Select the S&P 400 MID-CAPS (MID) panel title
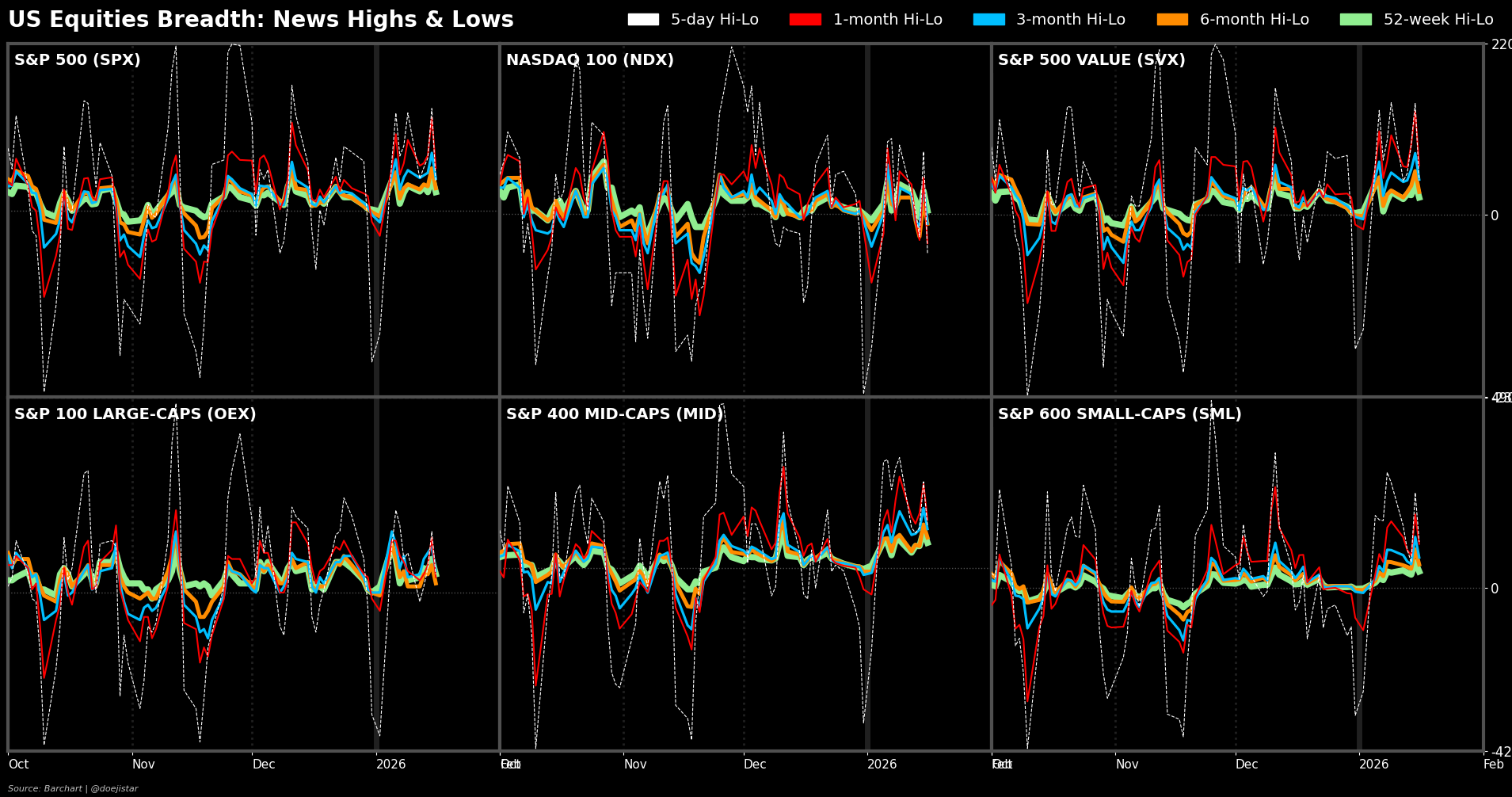Viewport: 1512px width, 797px height. [x=615, y=415]
